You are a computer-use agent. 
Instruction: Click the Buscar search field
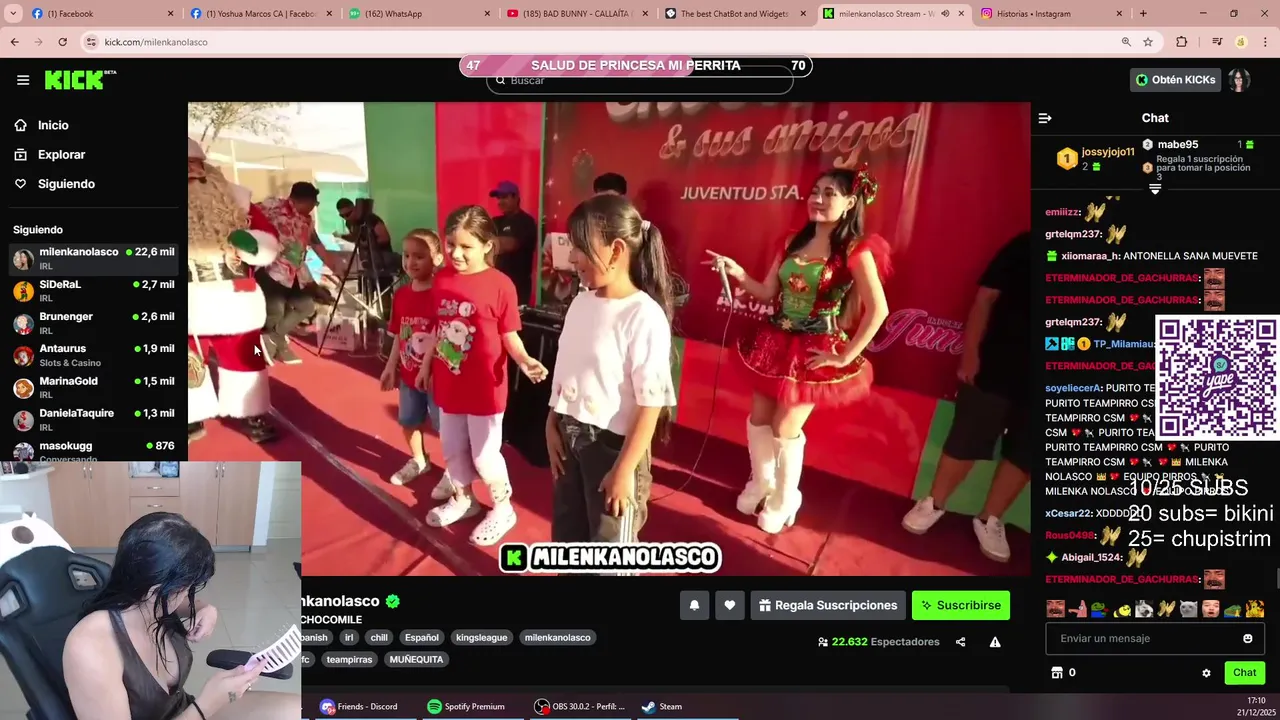[x=640, y=80]
